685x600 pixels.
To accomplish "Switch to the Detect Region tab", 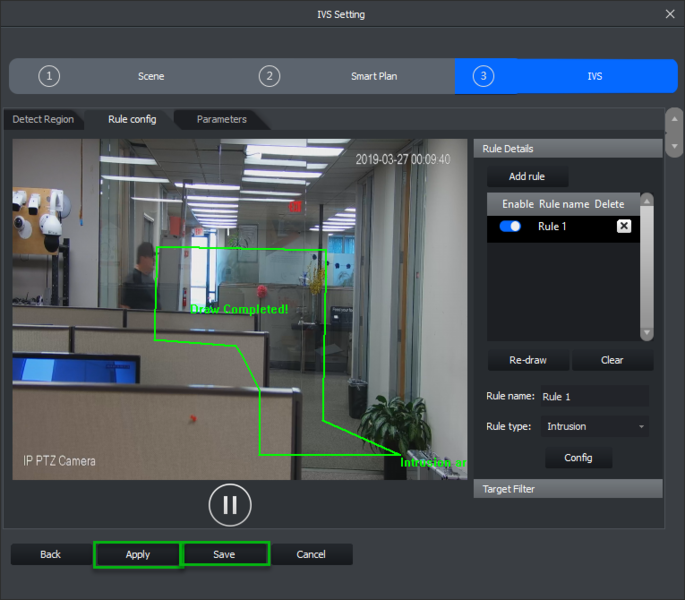I will tap(43, 120).
